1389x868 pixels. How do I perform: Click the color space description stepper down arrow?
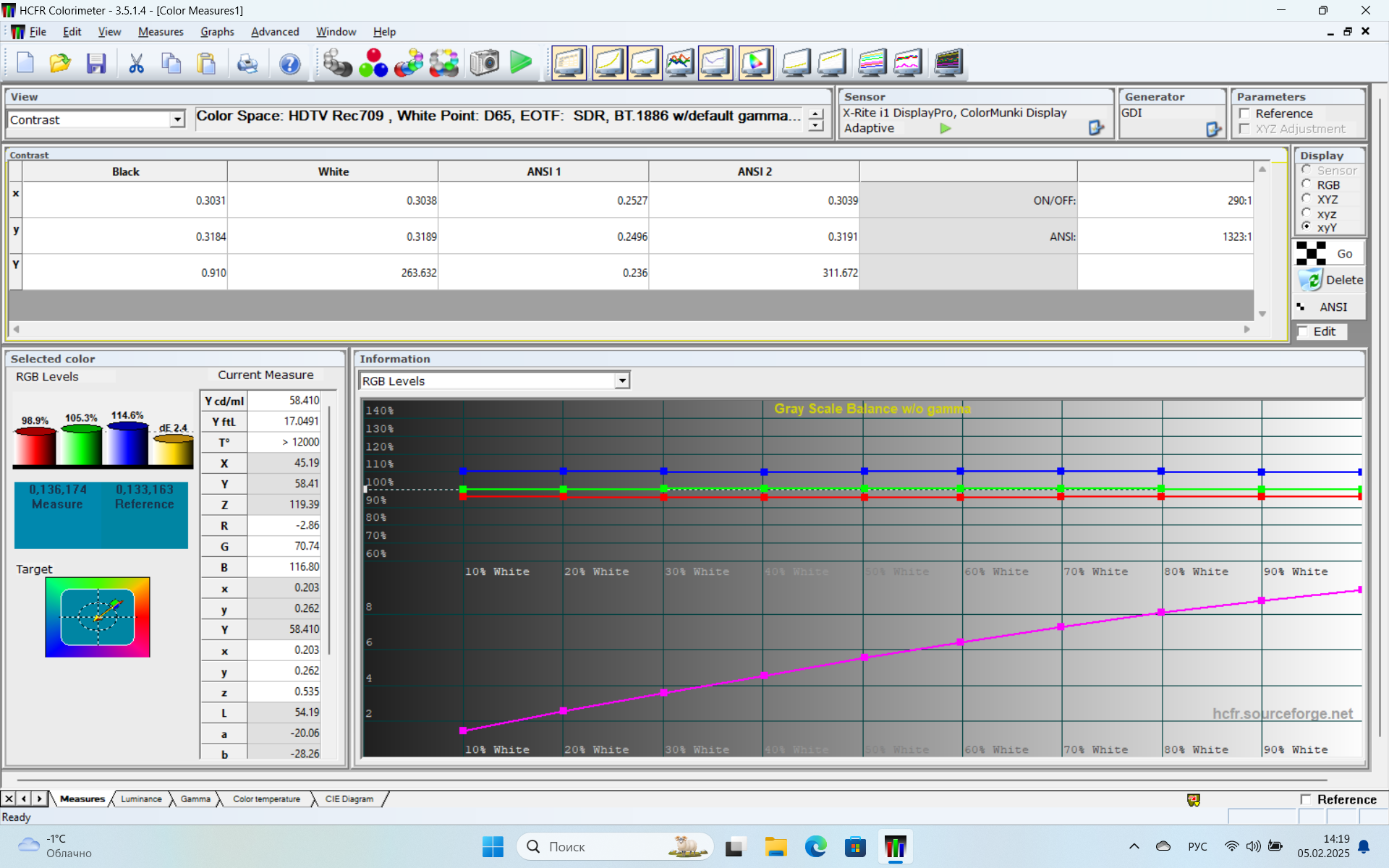click(816, 127)
